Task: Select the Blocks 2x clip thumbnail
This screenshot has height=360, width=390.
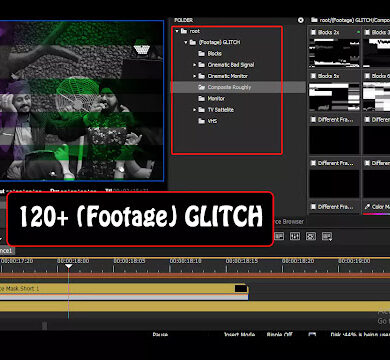Action: 334,53
